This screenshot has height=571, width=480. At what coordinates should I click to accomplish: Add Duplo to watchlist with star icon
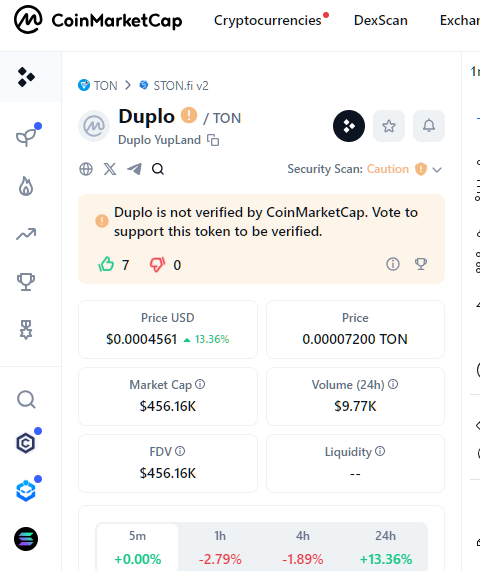(389, 126)
